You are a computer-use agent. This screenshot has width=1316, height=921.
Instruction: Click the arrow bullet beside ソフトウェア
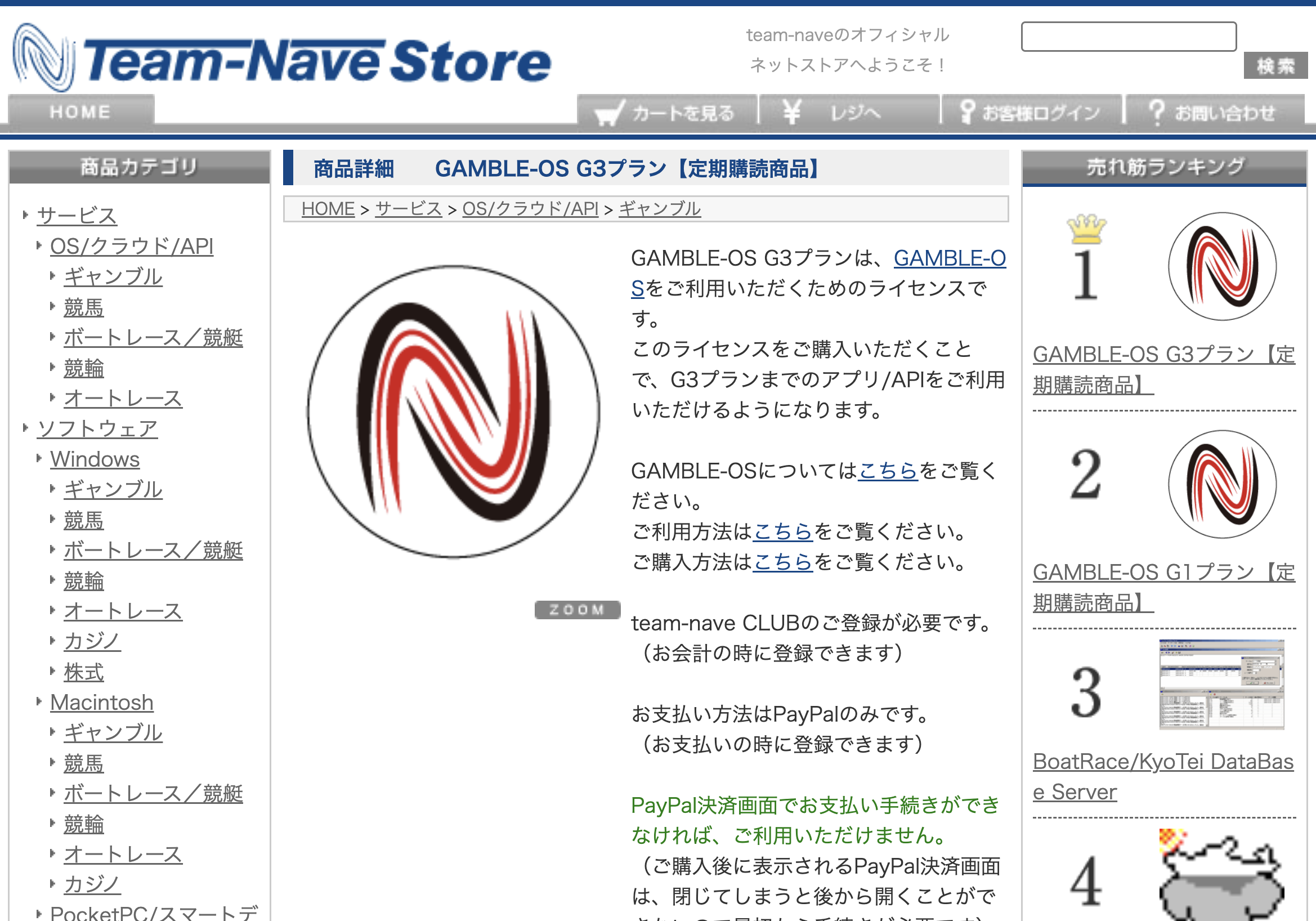coord(25,427)
